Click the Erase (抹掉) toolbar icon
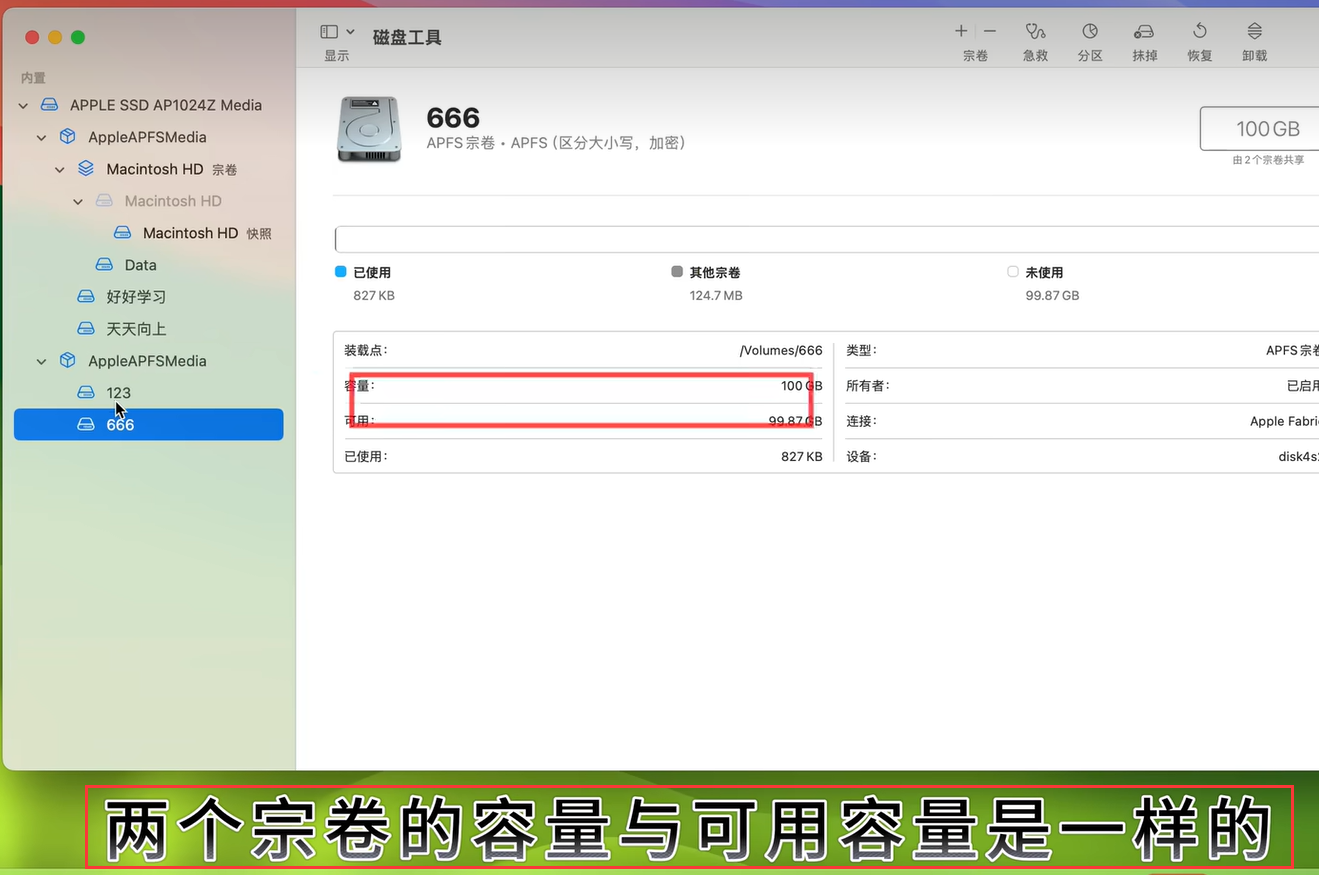This screenshot has width=1319, height=875. pos(1144,32)
